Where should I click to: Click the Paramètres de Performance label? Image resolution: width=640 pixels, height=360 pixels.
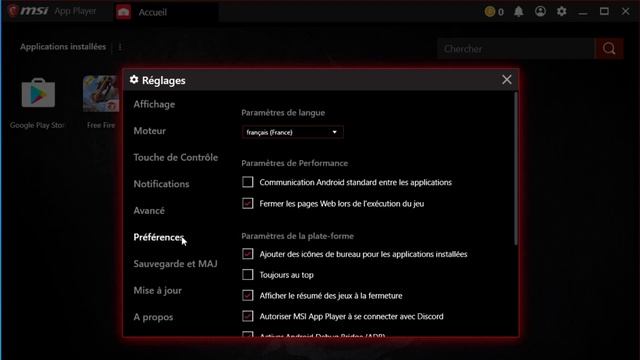tap(294, 163)
